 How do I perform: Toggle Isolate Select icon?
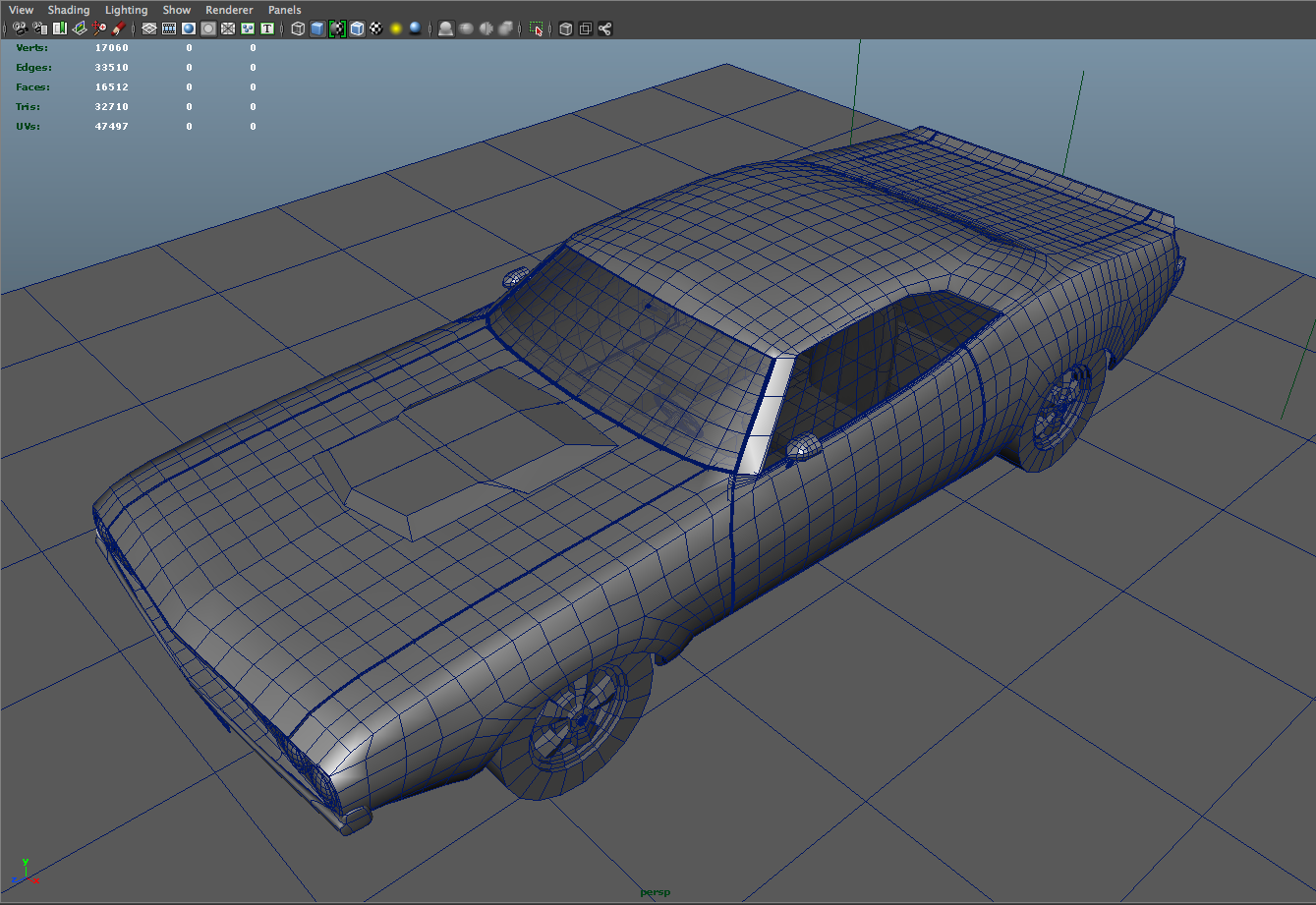point(536,28)
